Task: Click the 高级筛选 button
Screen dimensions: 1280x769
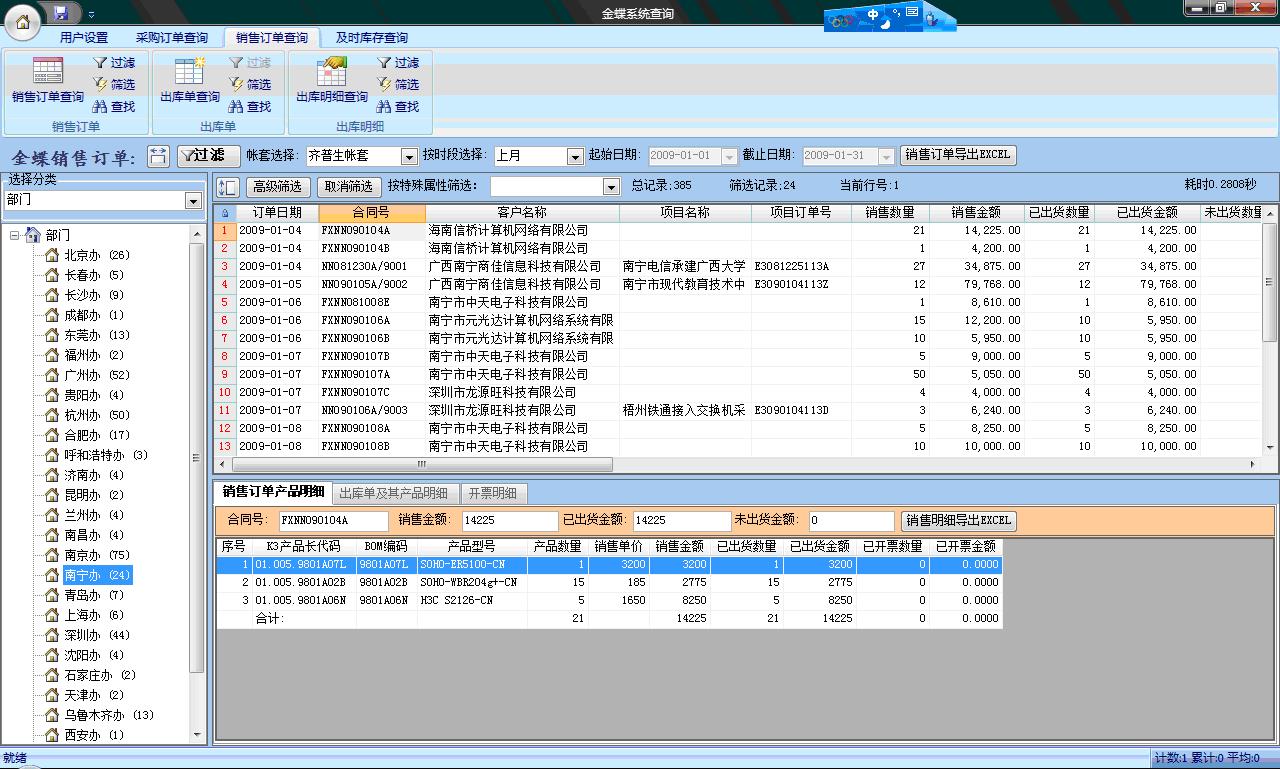Action: point(277,187)
